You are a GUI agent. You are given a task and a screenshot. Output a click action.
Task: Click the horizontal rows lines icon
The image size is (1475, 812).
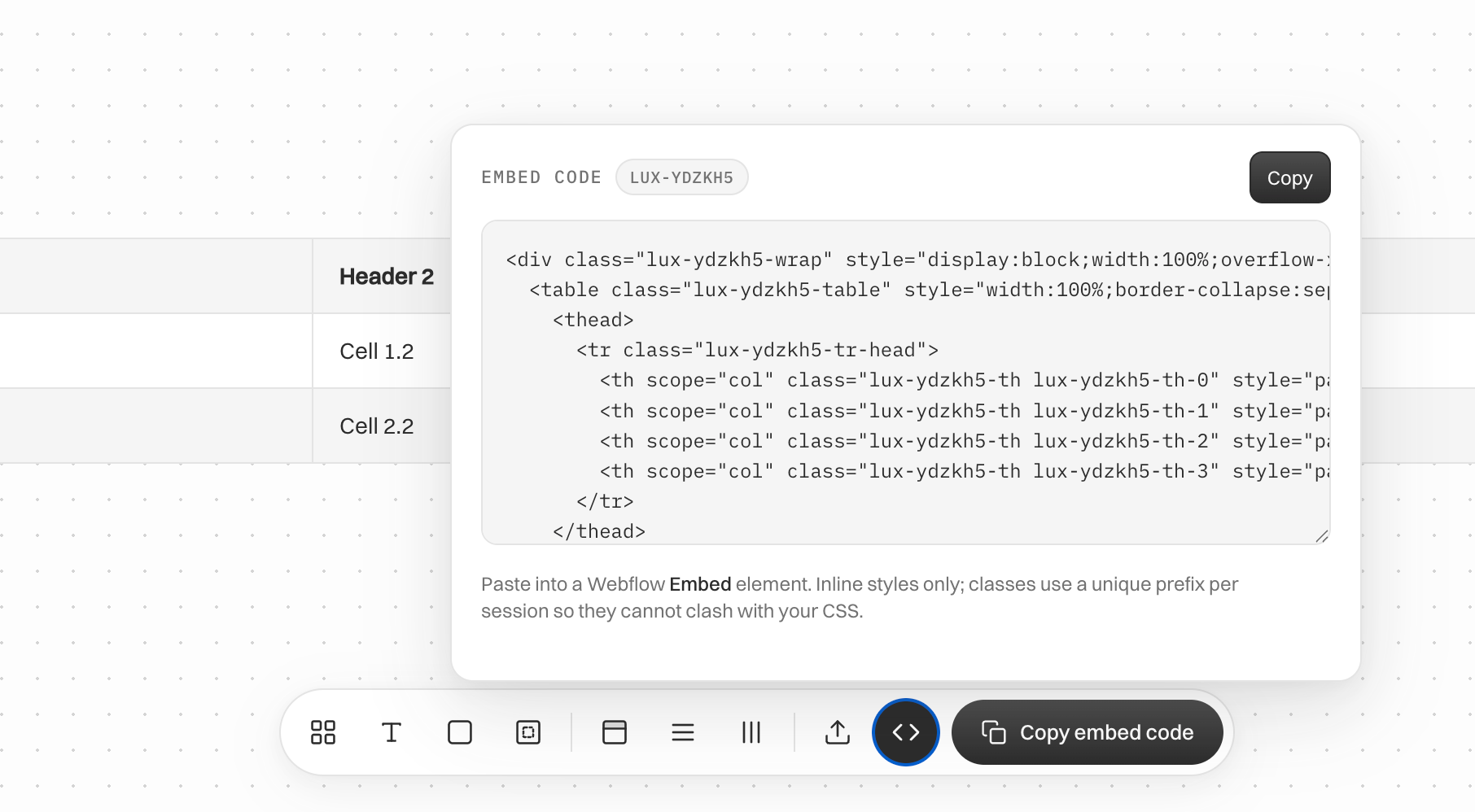tap(683, 732)
